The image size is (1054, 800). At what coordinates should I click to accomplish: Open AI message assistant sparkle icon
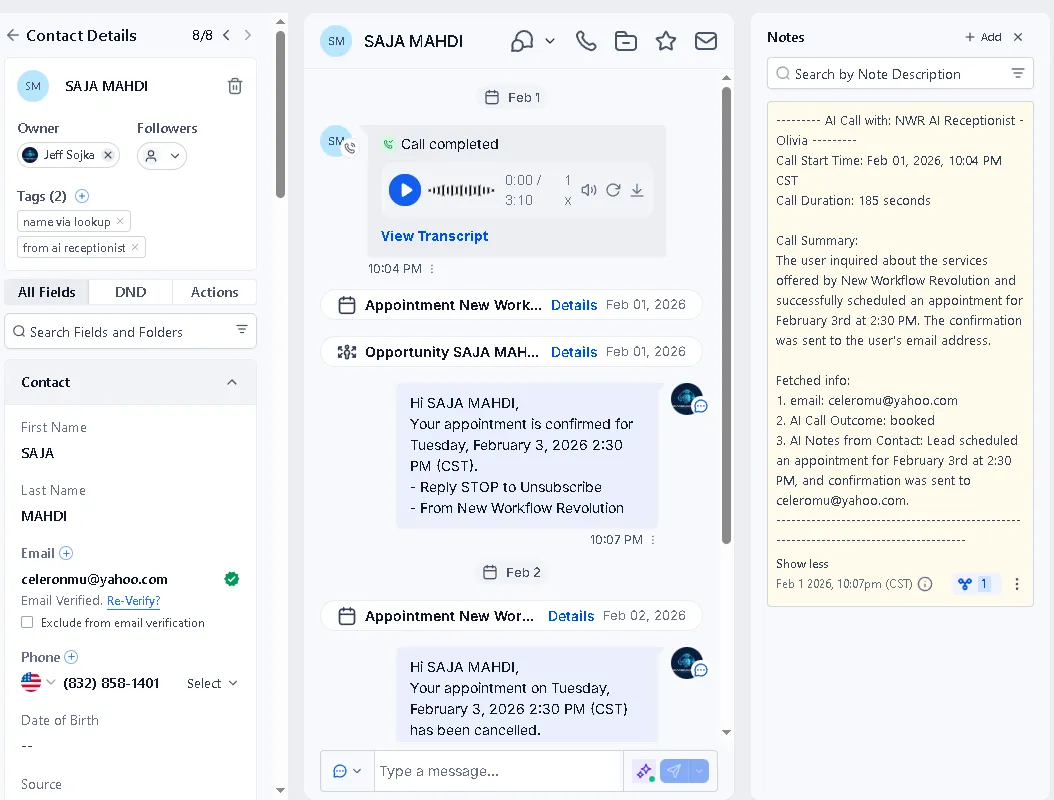pos(645,771)
